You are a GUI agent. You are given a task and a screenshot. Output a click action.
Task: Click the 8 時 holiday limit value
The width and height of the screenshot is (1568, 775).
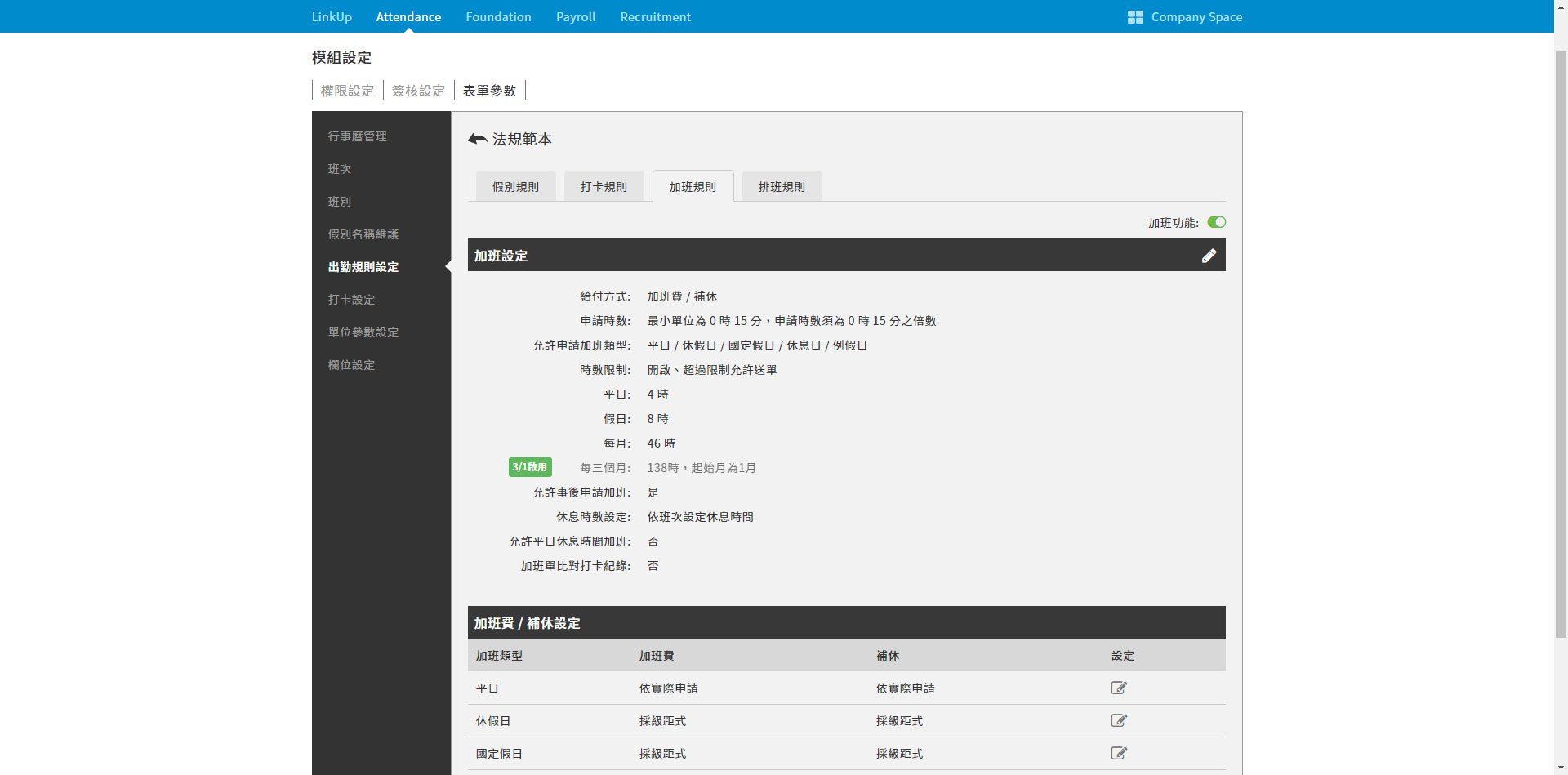(x=657, y=419)
